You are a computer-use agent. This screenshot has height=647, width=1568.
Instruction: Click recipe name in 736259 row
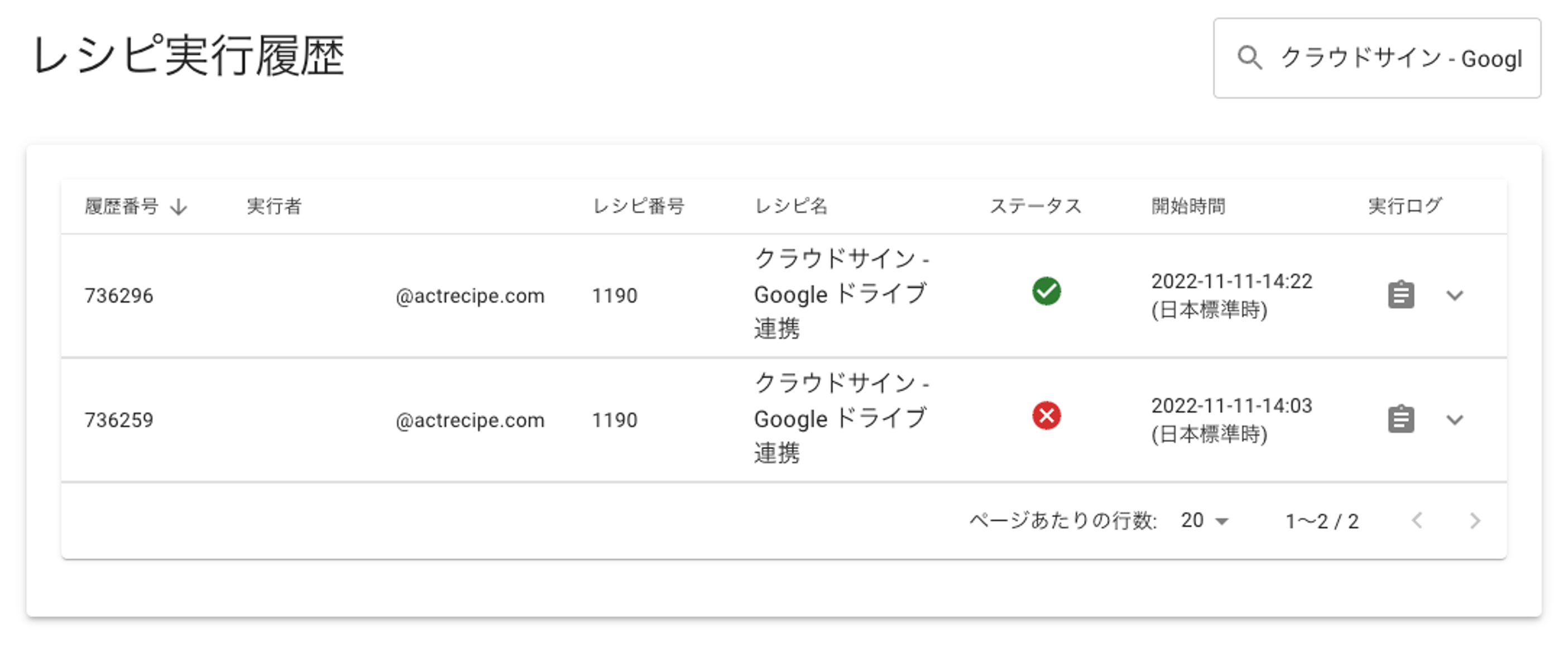(841, 419)
